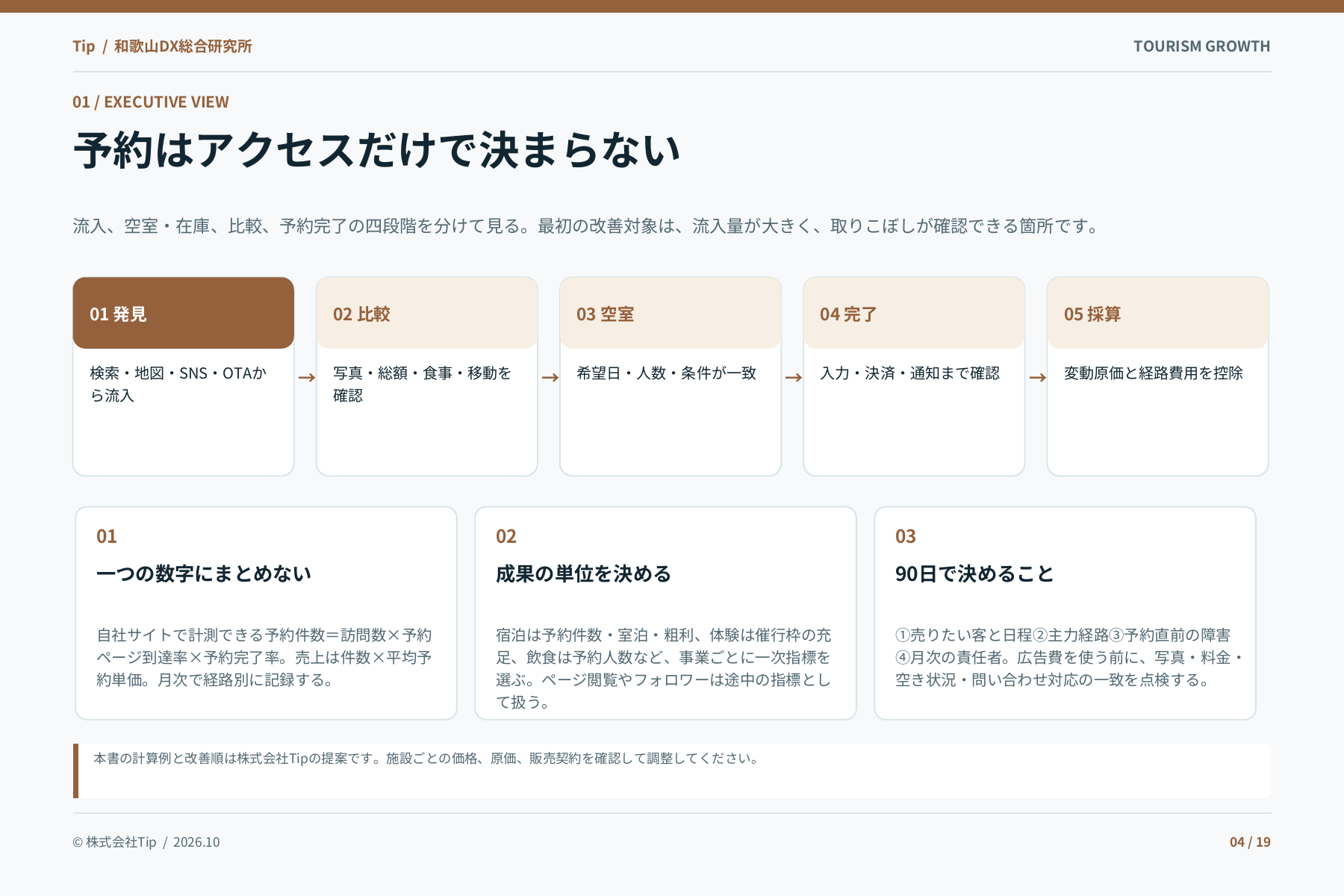Click the arrow between 発見 and 比較

pos(306,378)
